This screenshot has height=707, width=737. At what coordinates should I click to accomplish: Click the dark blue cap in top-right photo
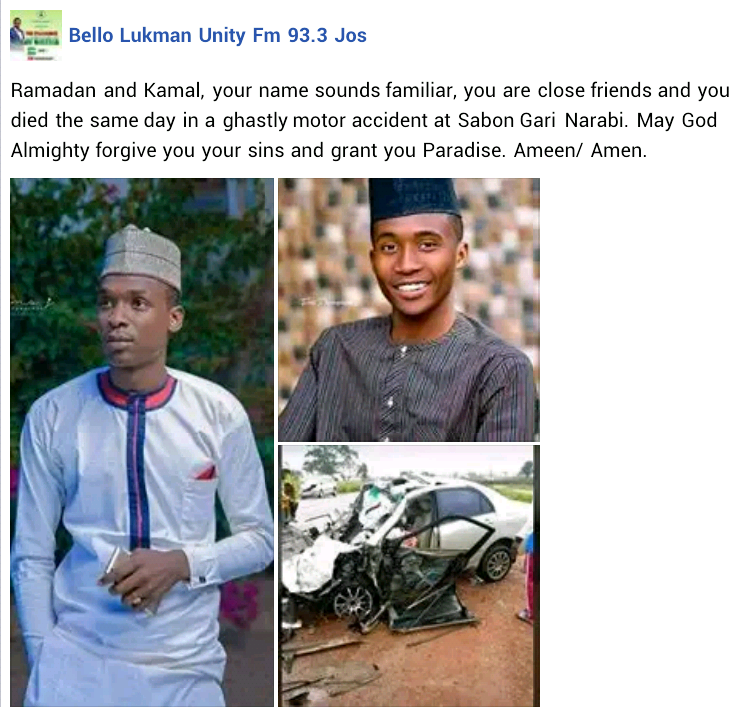pos(413,199)
